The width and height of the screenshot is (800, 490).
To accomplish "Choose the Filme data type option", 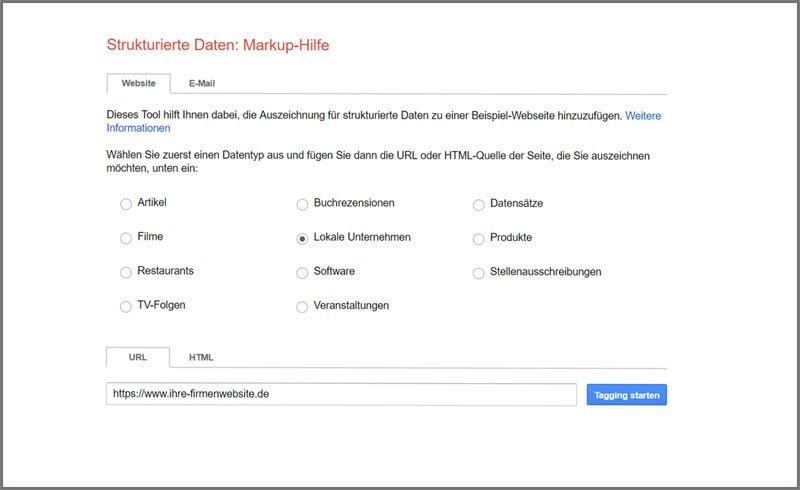I will 126,239.
